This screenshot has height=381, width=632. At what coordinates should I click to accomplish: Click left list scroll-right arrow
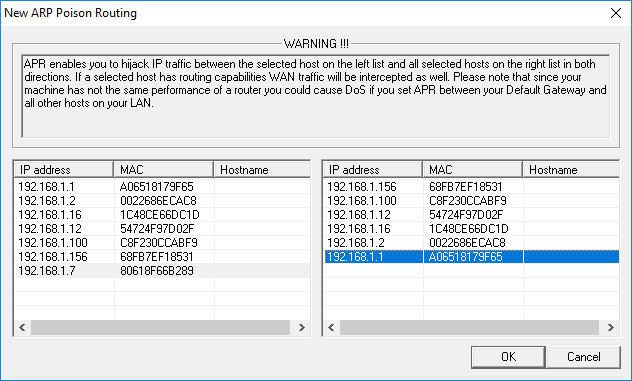[301, 327]
